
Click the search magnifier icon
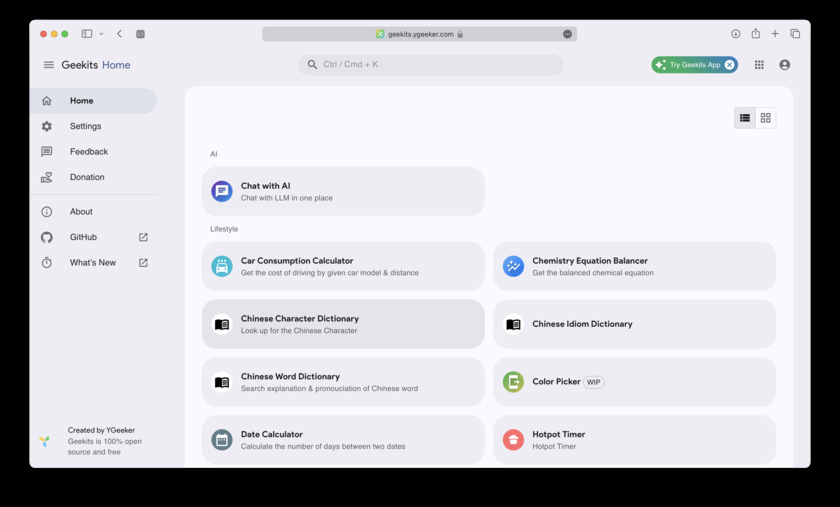coord(312,64)
